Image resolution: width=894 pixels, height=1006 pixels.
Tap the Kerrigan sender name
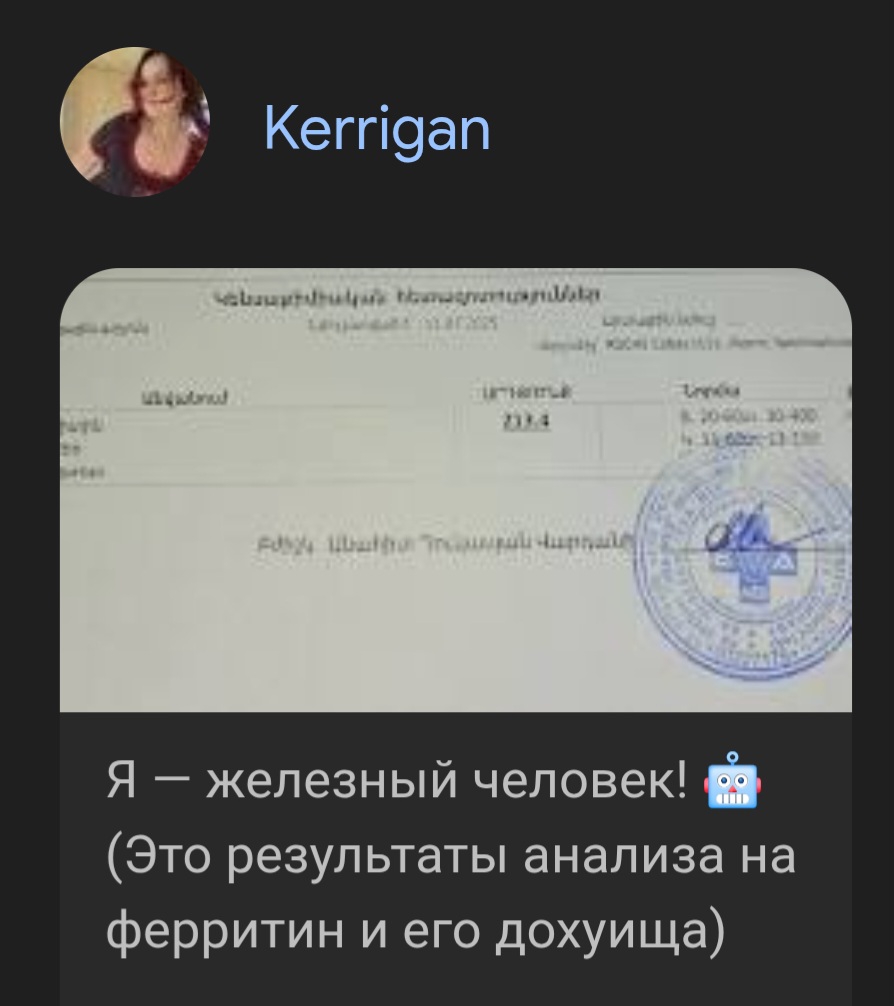pos(377,130)
